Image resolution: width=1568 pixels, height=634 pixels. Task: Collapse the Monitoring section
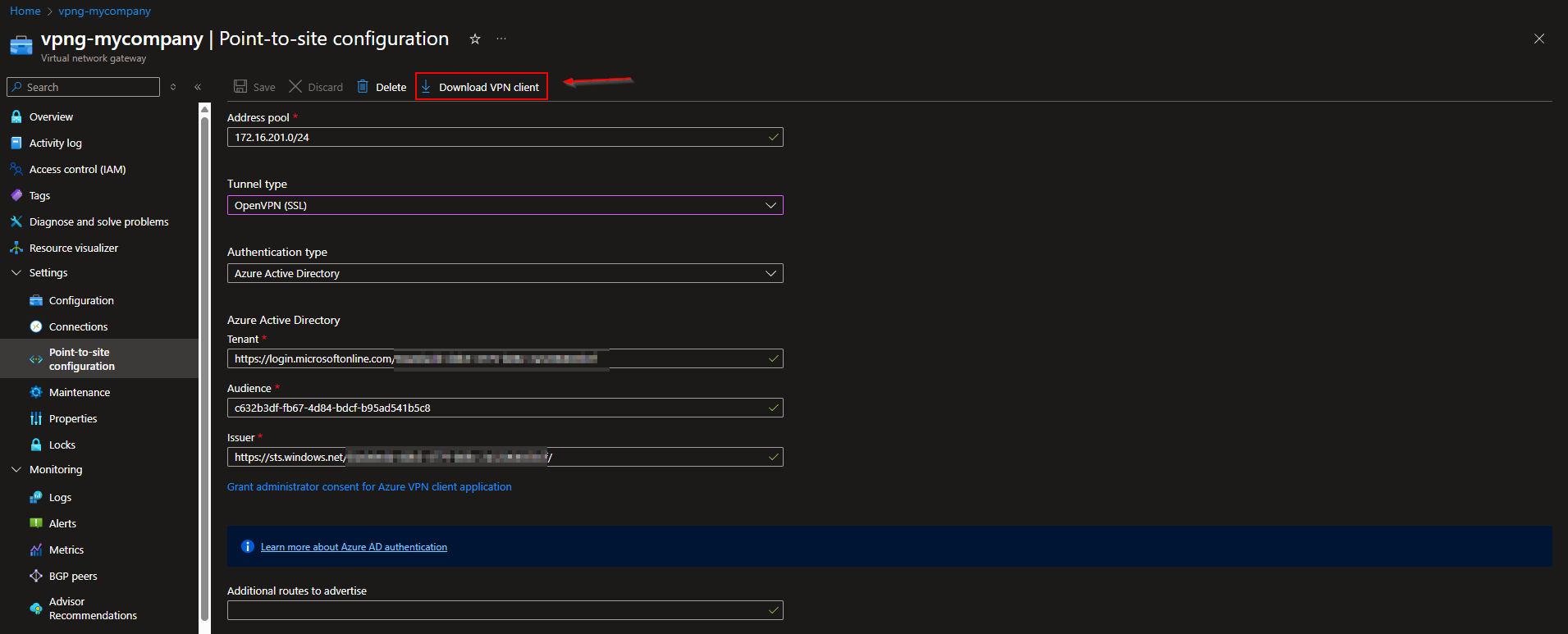point(16,469)
